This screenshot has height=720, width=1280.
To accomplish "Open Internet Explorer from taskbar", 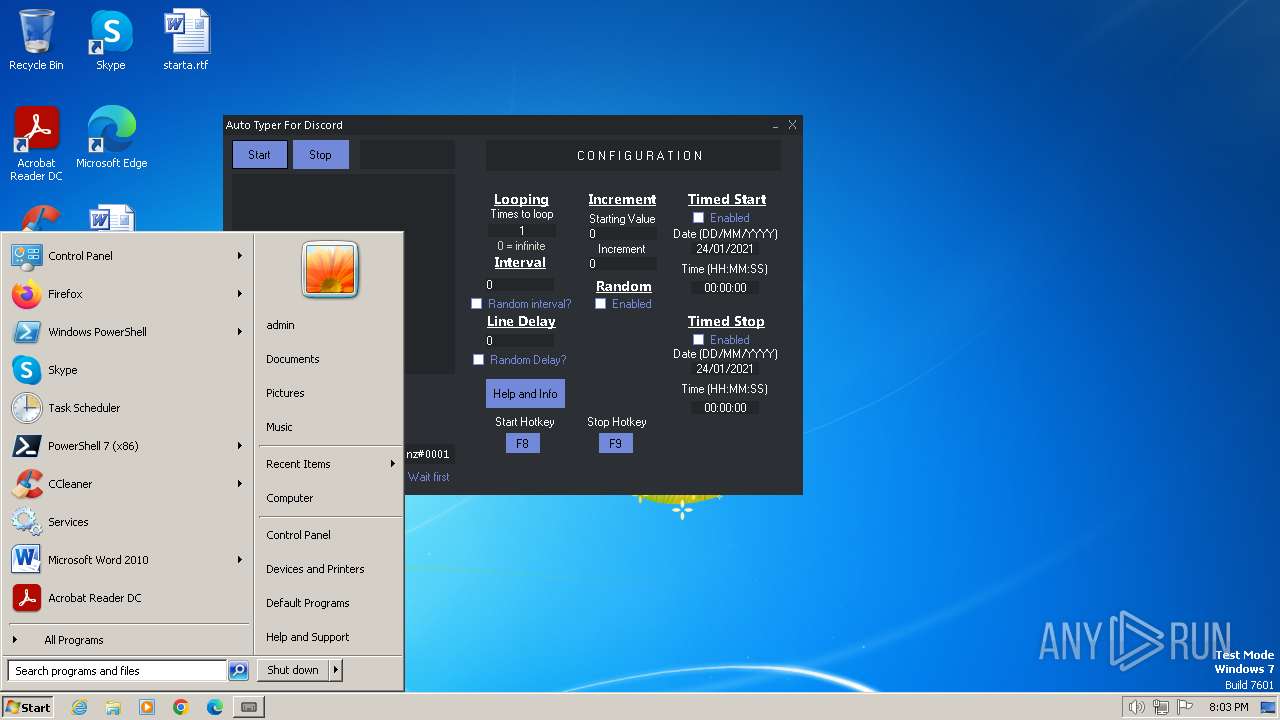I will tap(79, 707).
